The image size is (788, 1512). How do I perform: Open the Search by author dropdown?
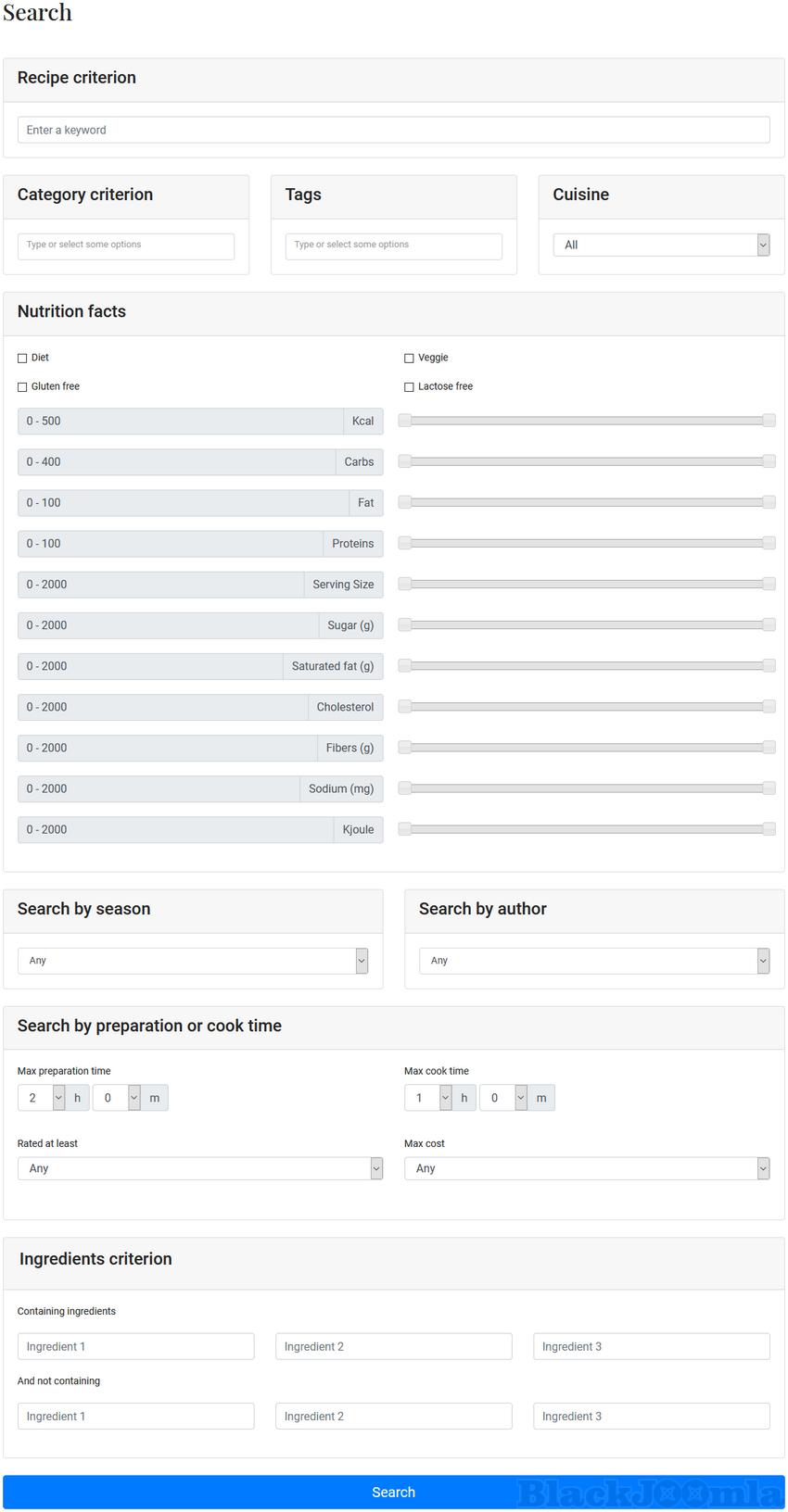tap(594, 961)
